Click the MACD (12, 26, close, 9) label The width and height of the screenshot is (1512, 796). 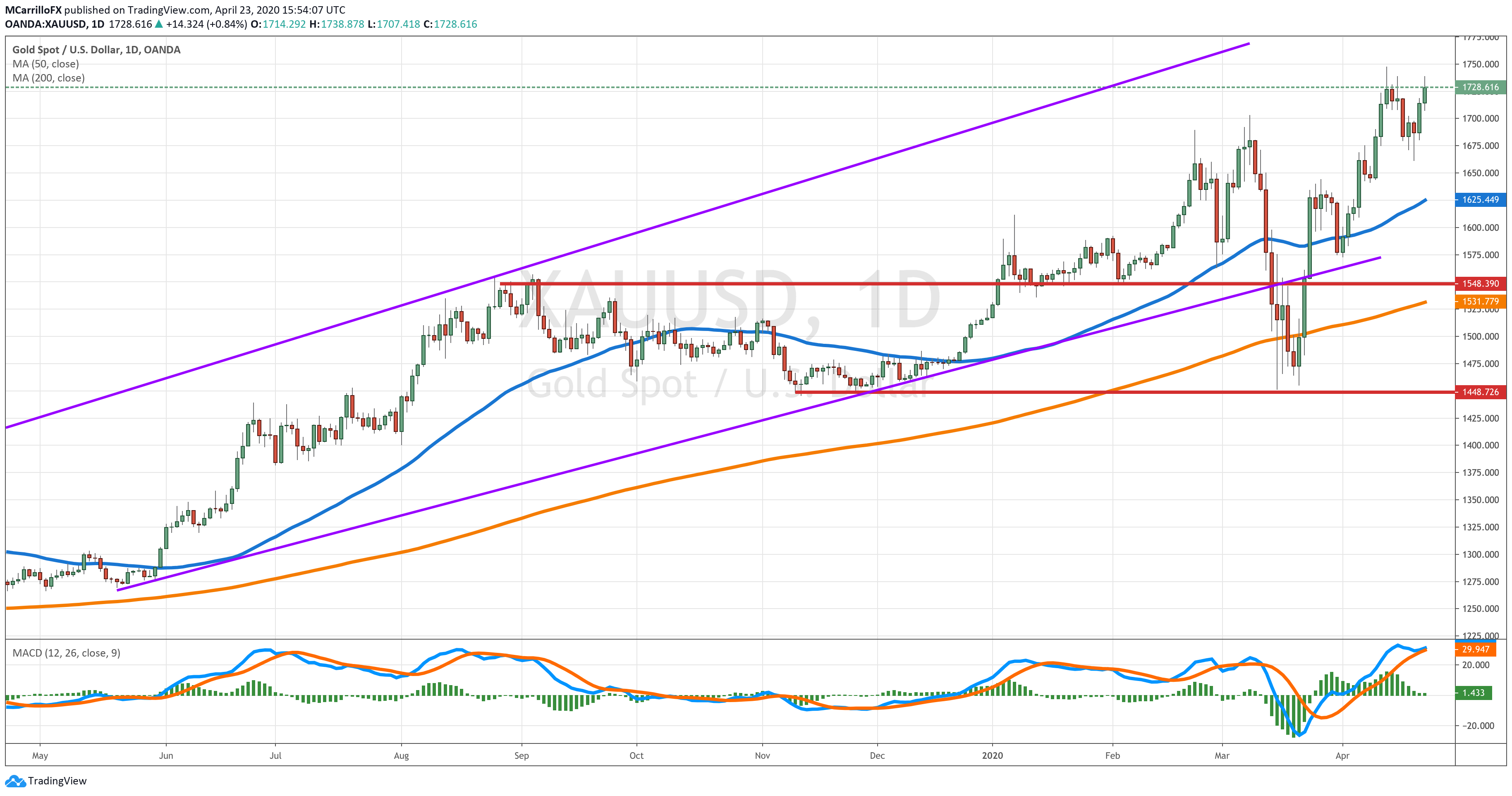click(x=66, y=653)
